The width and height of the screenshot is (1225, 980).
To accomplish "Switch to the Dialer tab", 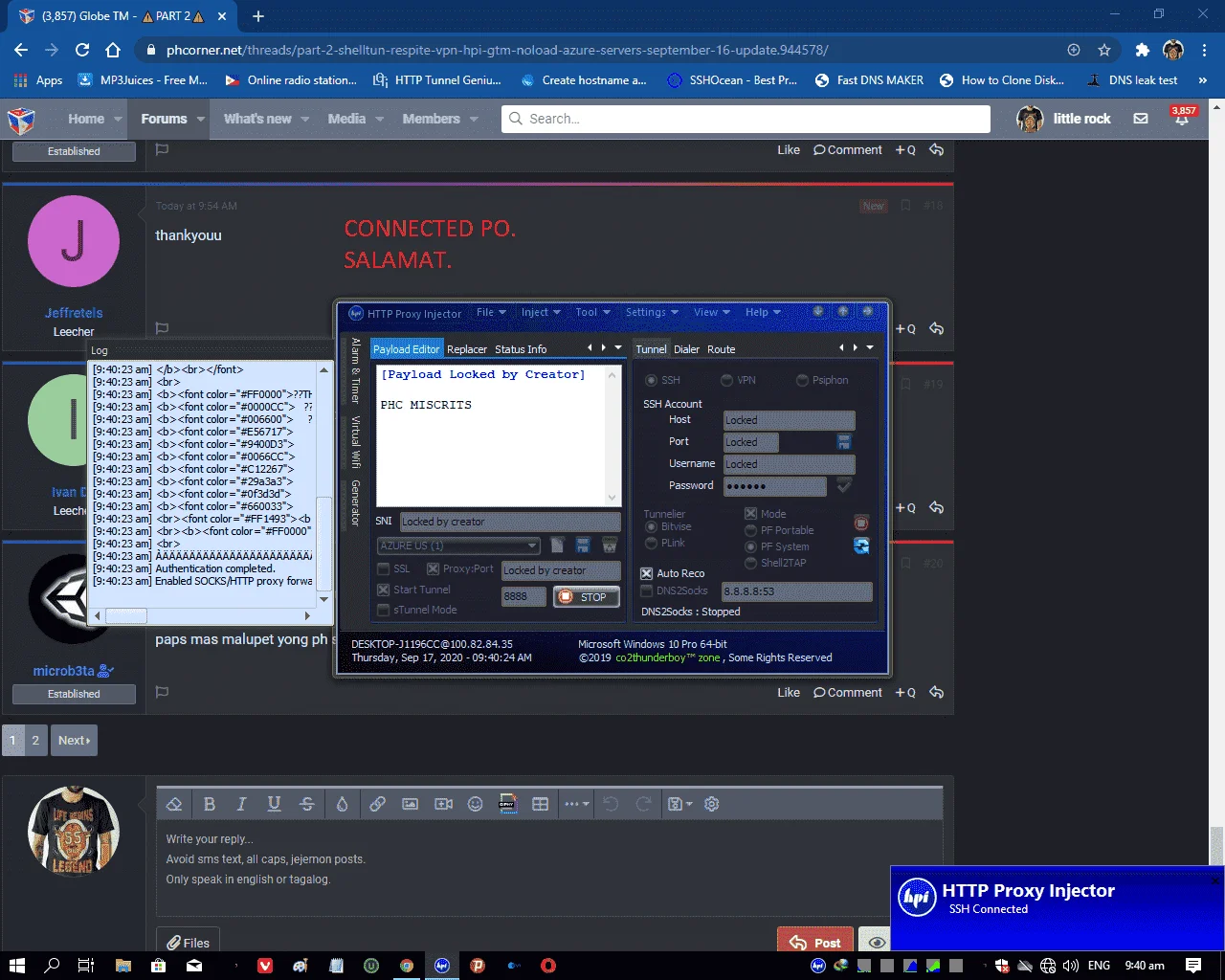I will coord(686,349).
